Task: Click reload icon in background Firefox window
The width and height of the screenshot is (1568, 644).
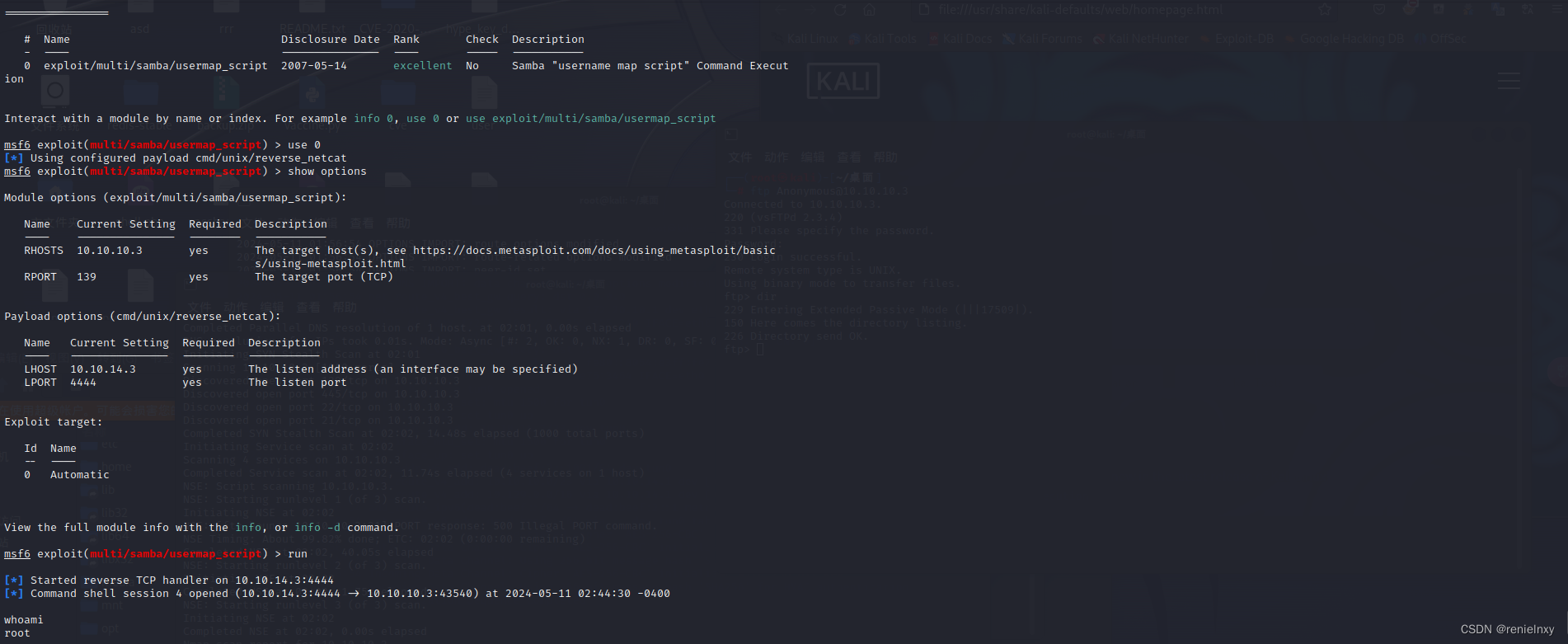Action: [840, 10]
